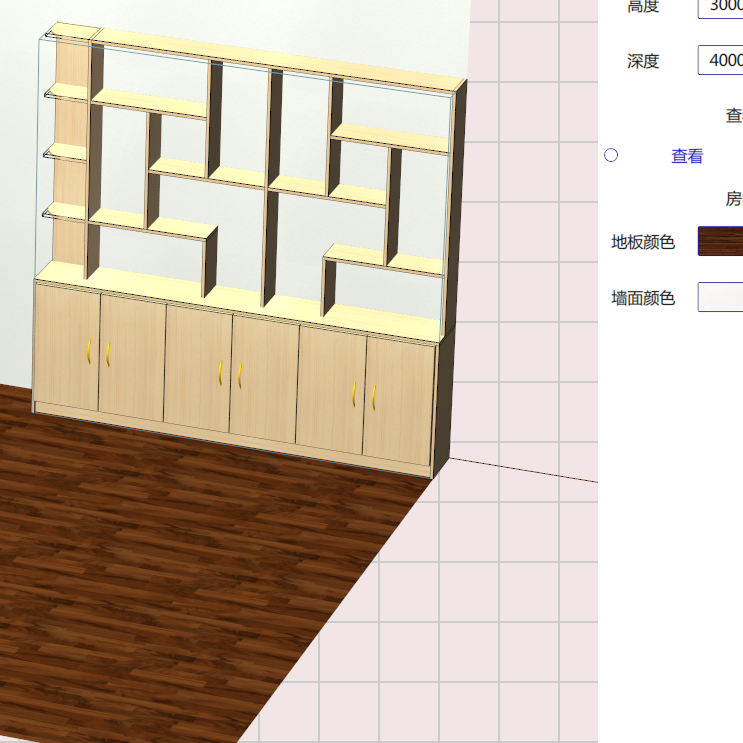The image size is (743, 743).
Task: Click the white wall left of the cabinet
Action: pyautogui.click(x=18, y=200)
